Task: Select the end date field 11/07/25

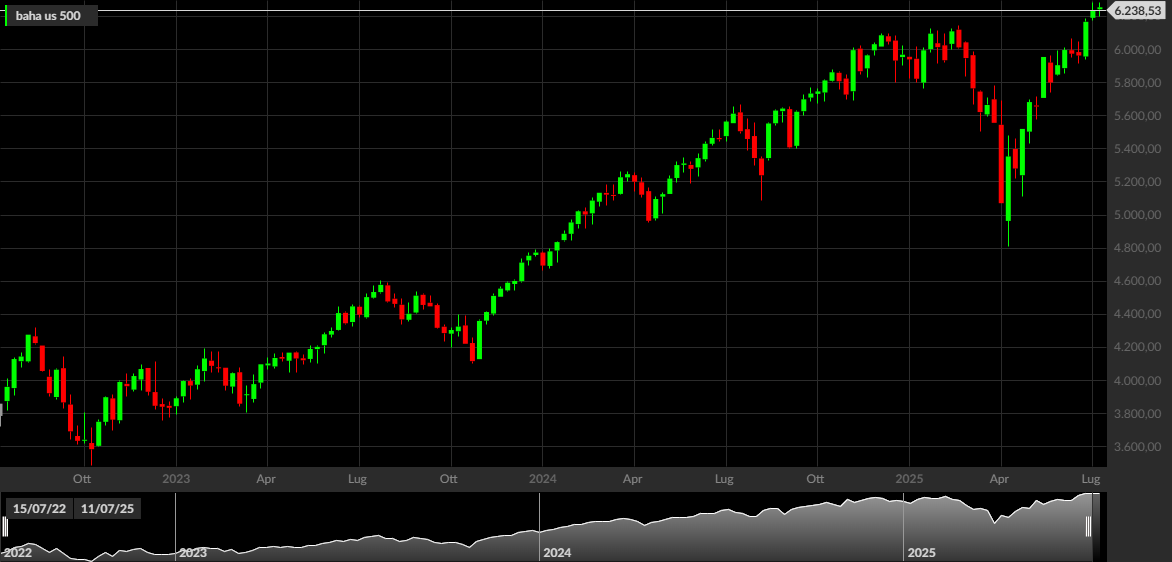Action: click(108, 509)
